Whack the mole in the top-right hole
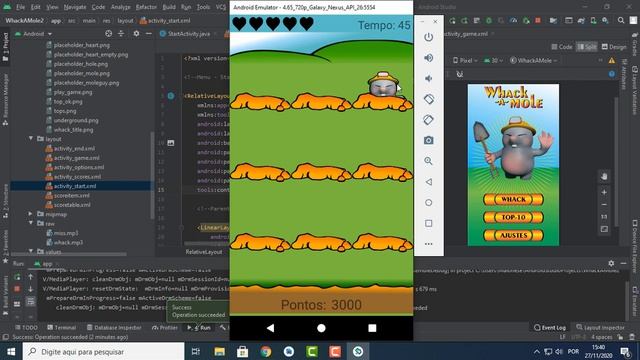 pyautogui.click(x=382, y=85)
